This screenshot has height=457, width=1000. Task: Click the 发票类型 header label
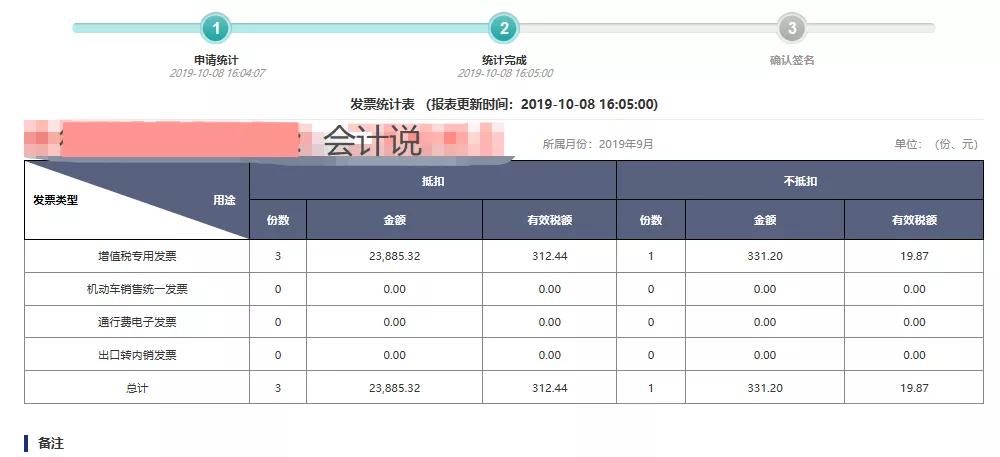(55, 200)
